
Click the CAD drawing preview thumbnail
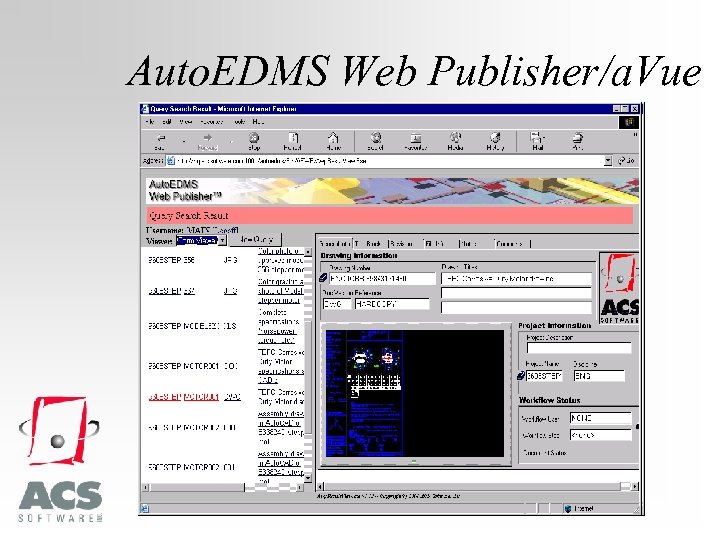415,393
